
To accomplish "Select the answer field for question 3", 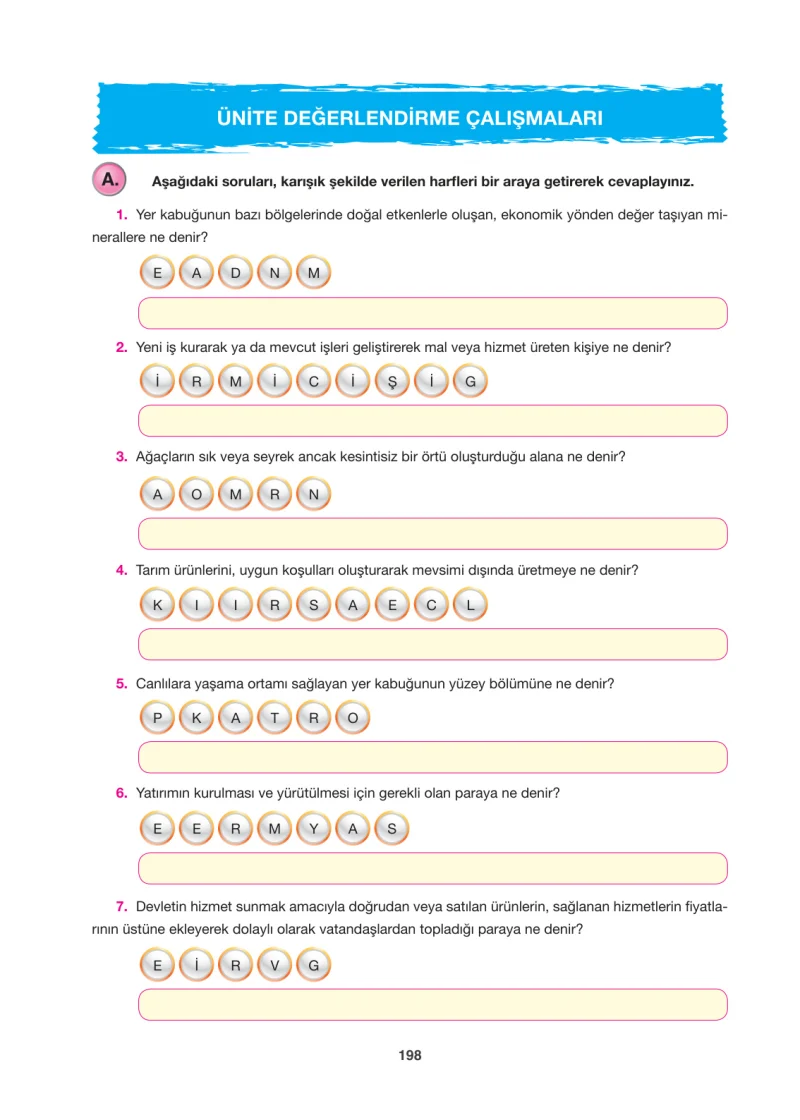I will click(433, 534).
